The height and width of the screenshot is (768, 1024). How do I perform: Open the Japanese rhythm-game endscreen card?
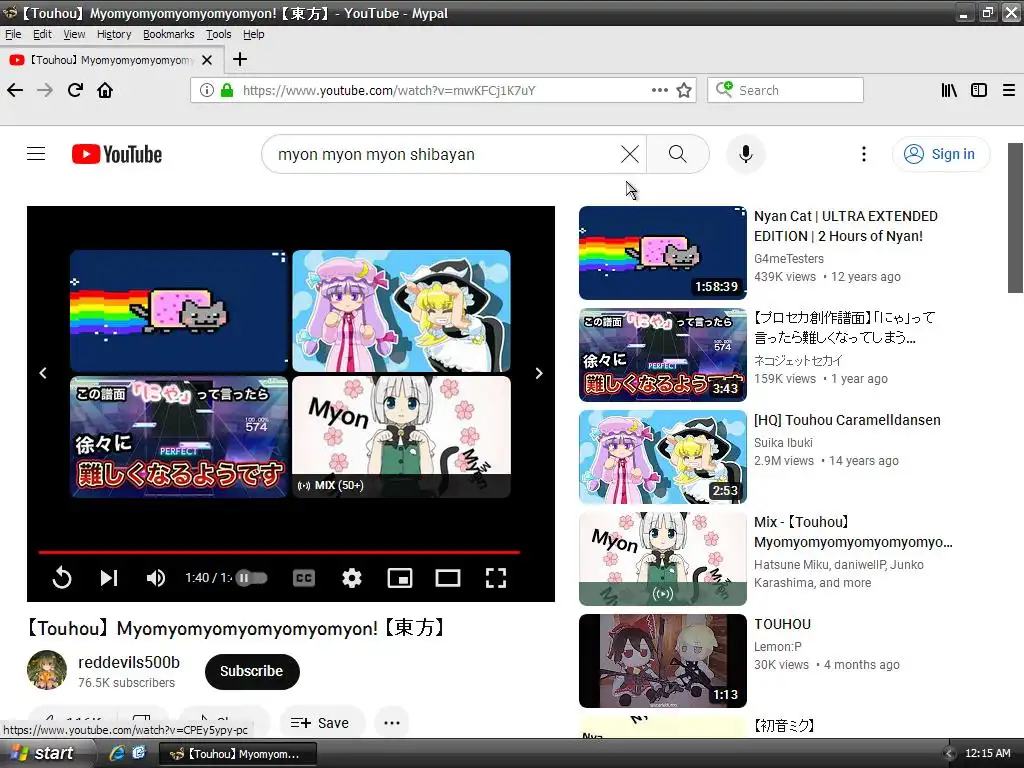point(179,437)
